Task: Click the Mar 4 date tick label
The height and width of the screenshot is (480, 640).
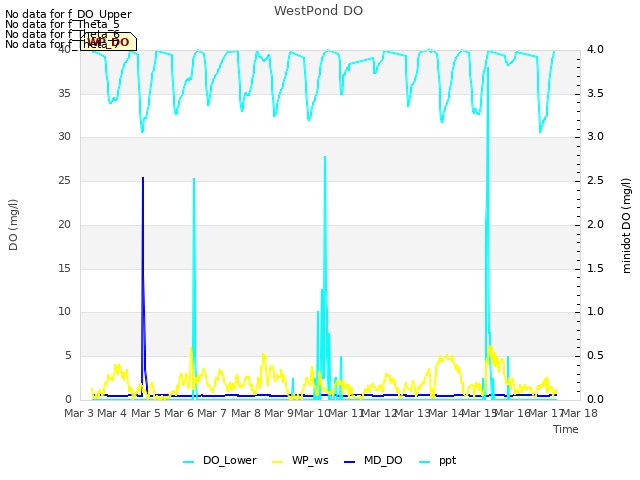Action: pyautogui.click(x=112, y=413)
